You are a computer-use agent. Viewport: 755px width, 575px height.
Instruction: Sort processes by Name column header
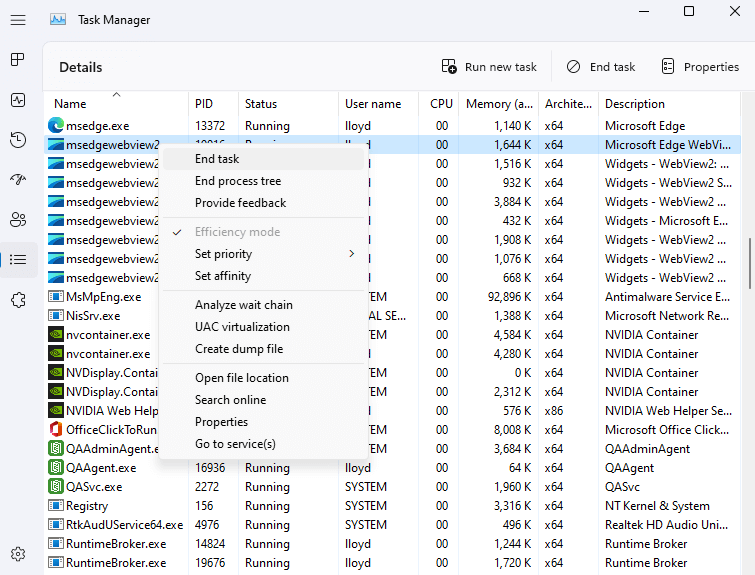70,104
